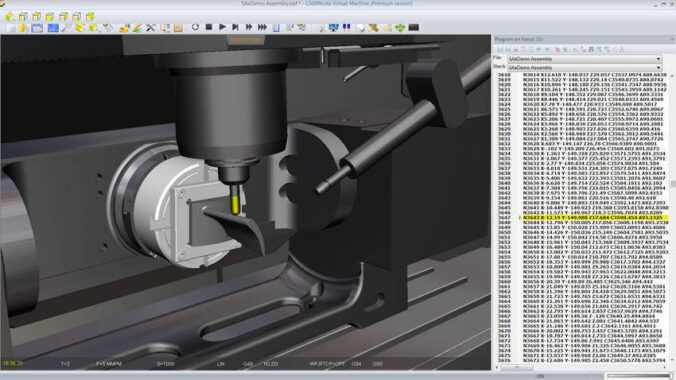Click the horizontal scrollbar under the program listing
The width and height of the screenshot is (676, 380).
pos(582,367)
